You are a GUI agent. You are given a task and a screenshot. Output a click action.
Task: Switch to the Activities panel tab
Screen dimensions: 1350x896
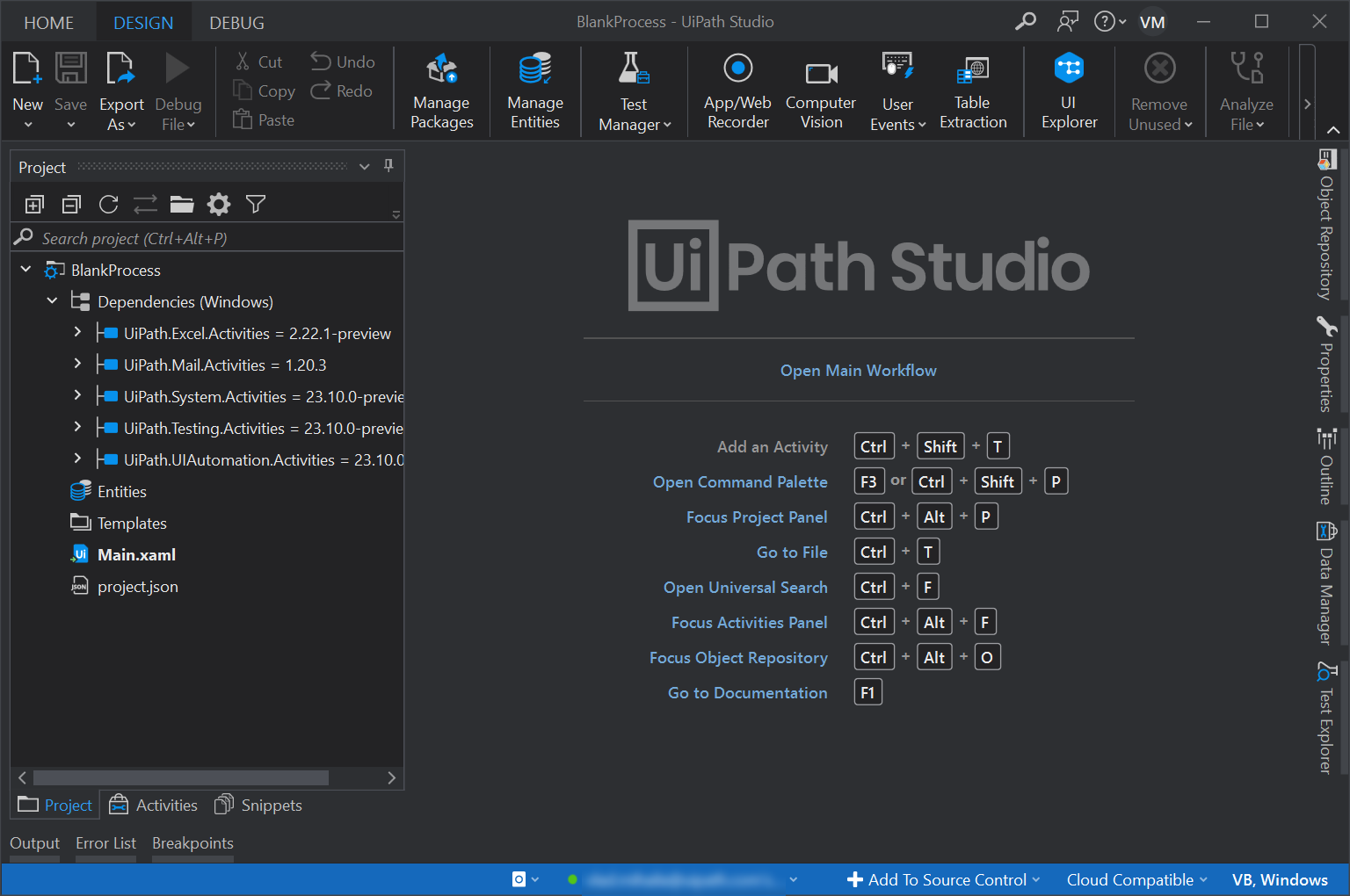click(x=154, y=806)
